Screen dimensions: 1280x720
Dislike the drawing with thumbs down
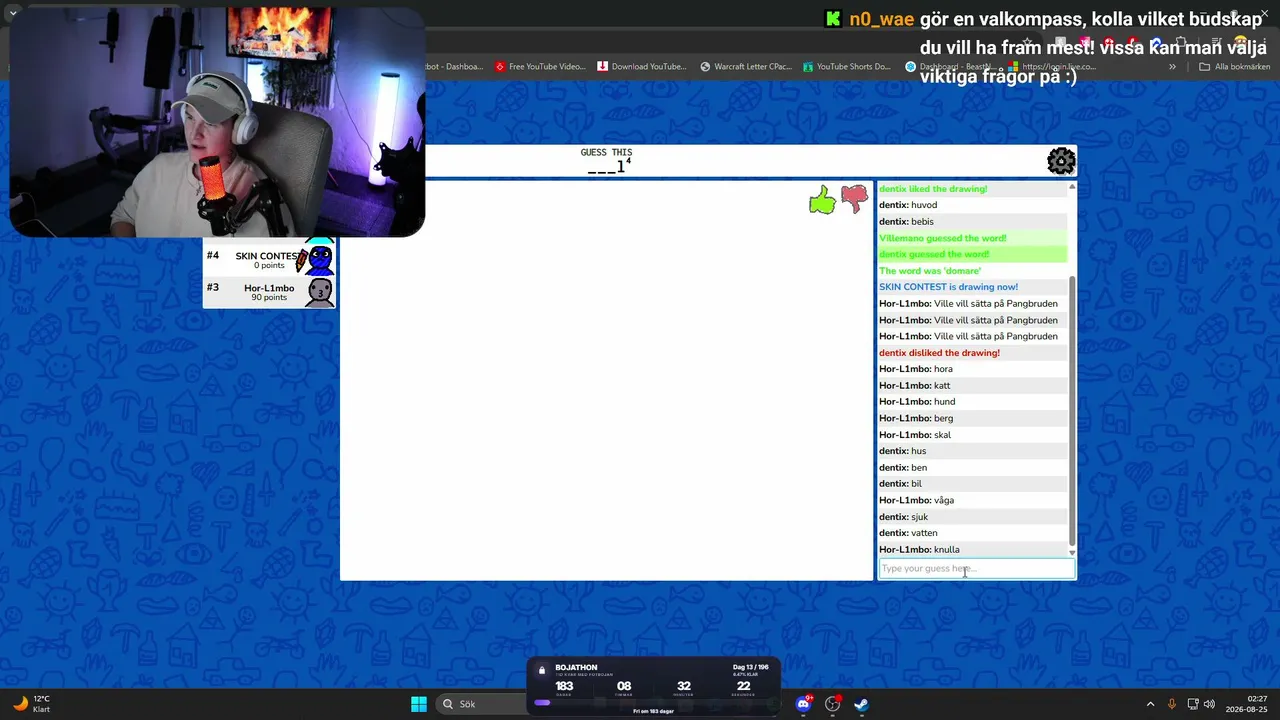click(854, 199)
